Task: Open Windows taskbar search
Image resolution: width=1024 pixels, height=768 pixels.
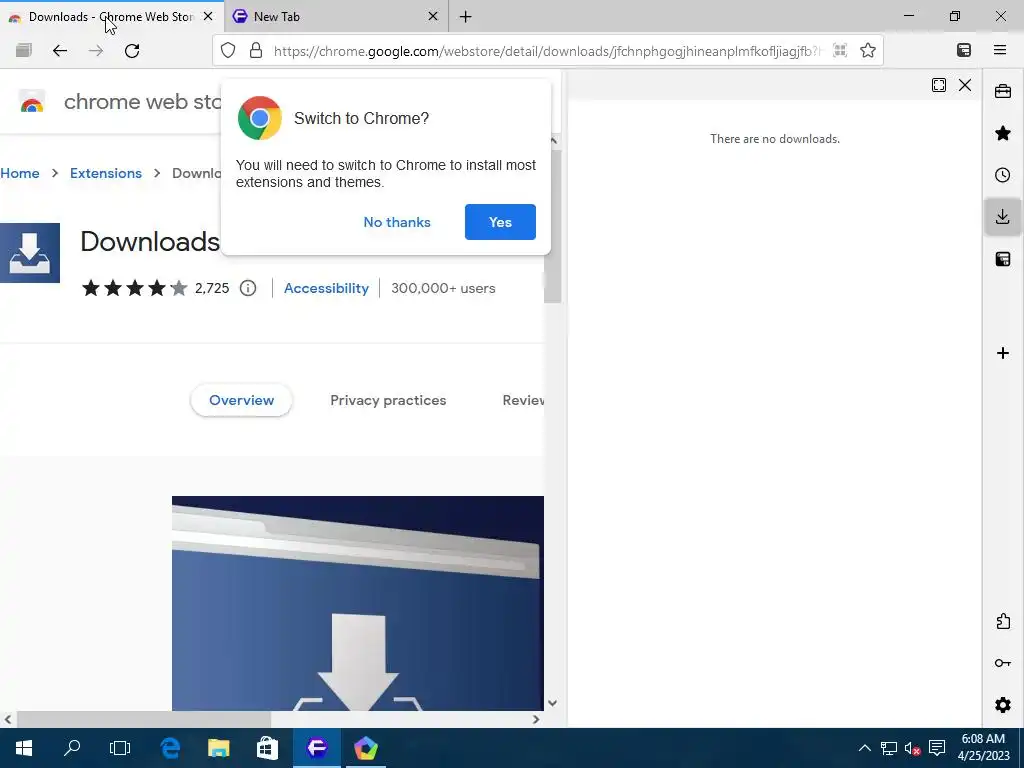Action: coord(72,748)
